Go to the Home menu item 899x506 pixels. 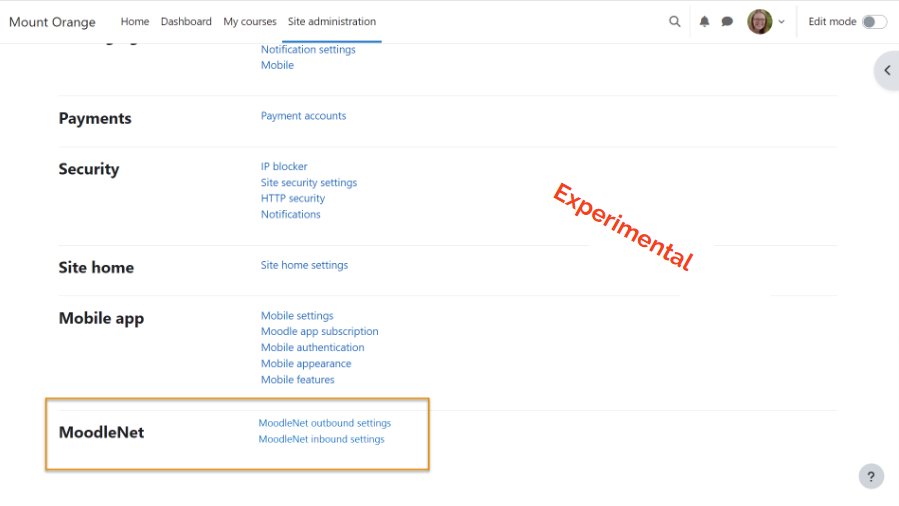click(x=135, y=22)
